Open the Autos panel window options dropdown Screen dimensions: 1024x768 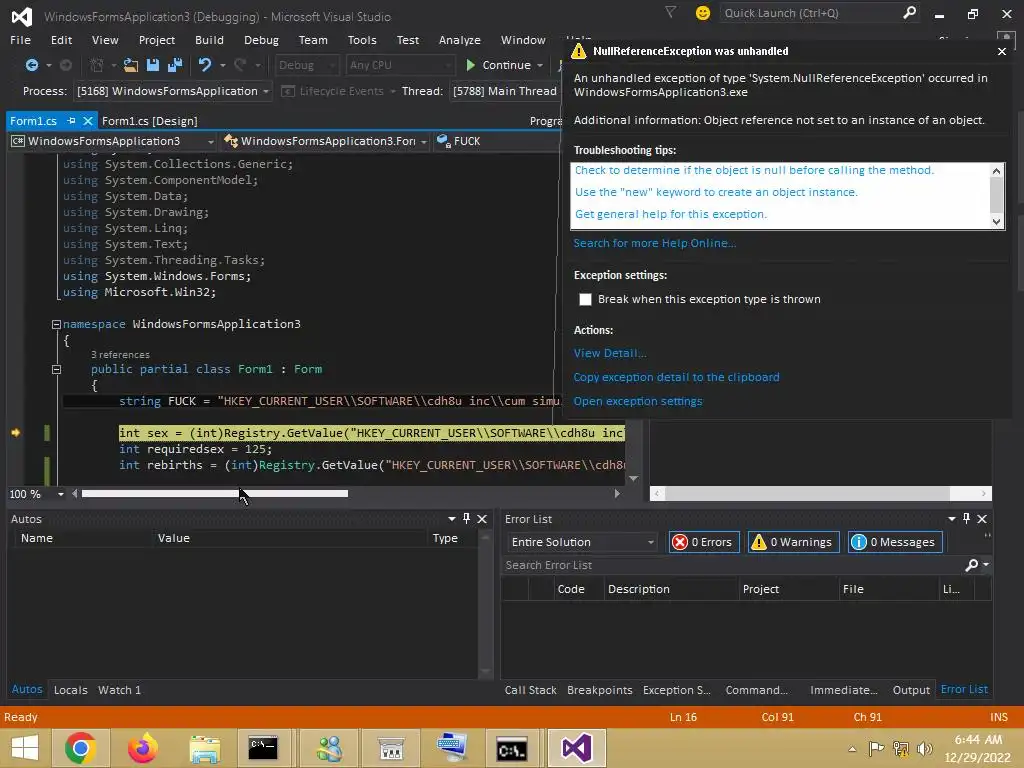[x=451, y=519]
